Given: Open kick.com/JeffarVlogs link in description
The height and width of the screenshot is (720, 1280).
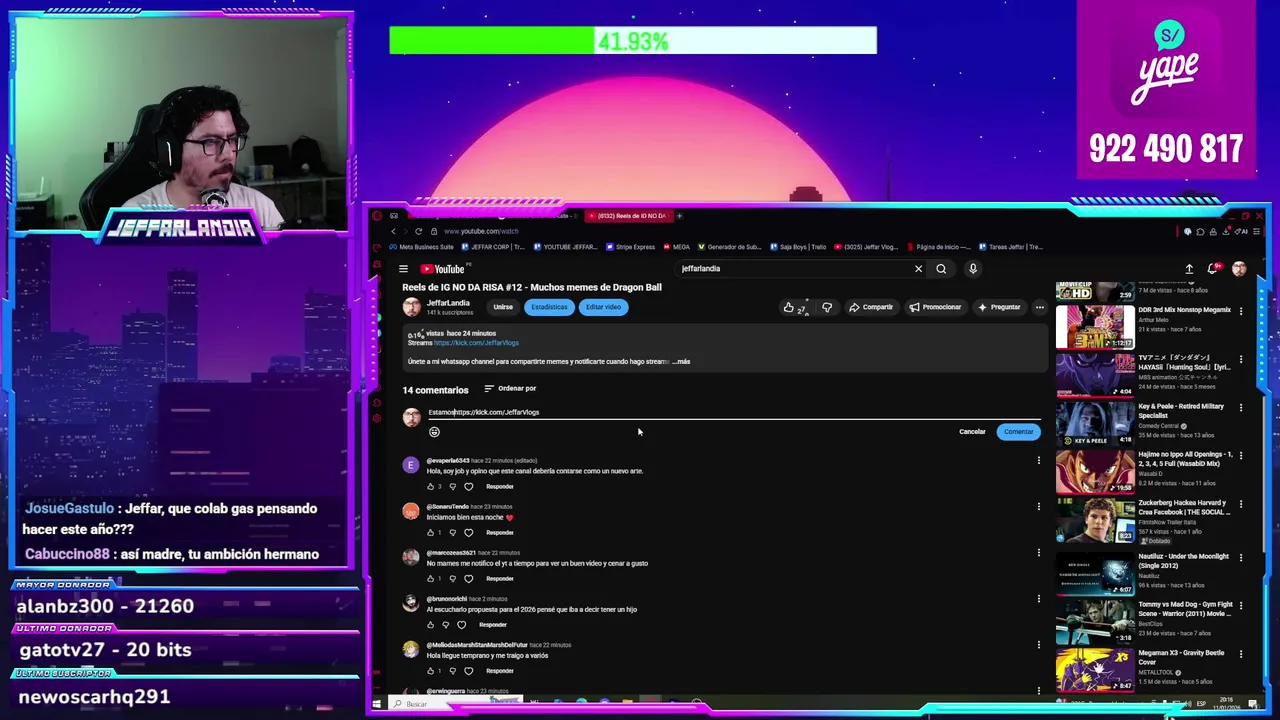Looking at the screenshot, I should click(x=476, y=343).
